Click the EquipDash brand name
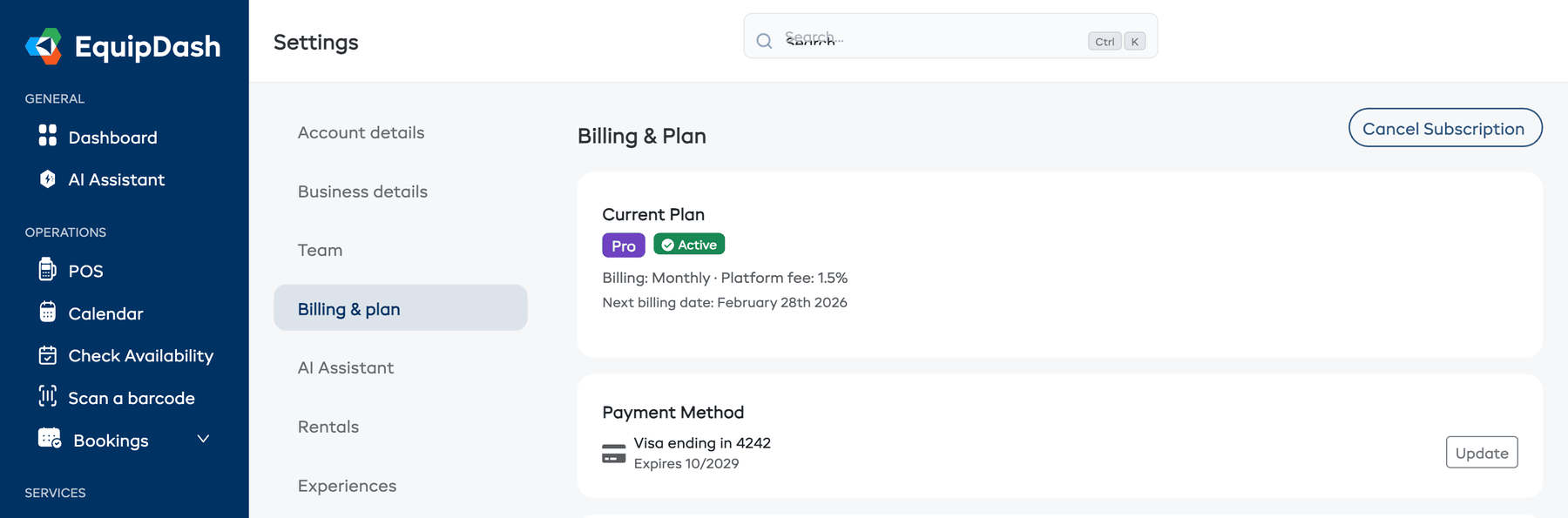The height and width of the screenshot is (518, 1568). coord(148,47)
